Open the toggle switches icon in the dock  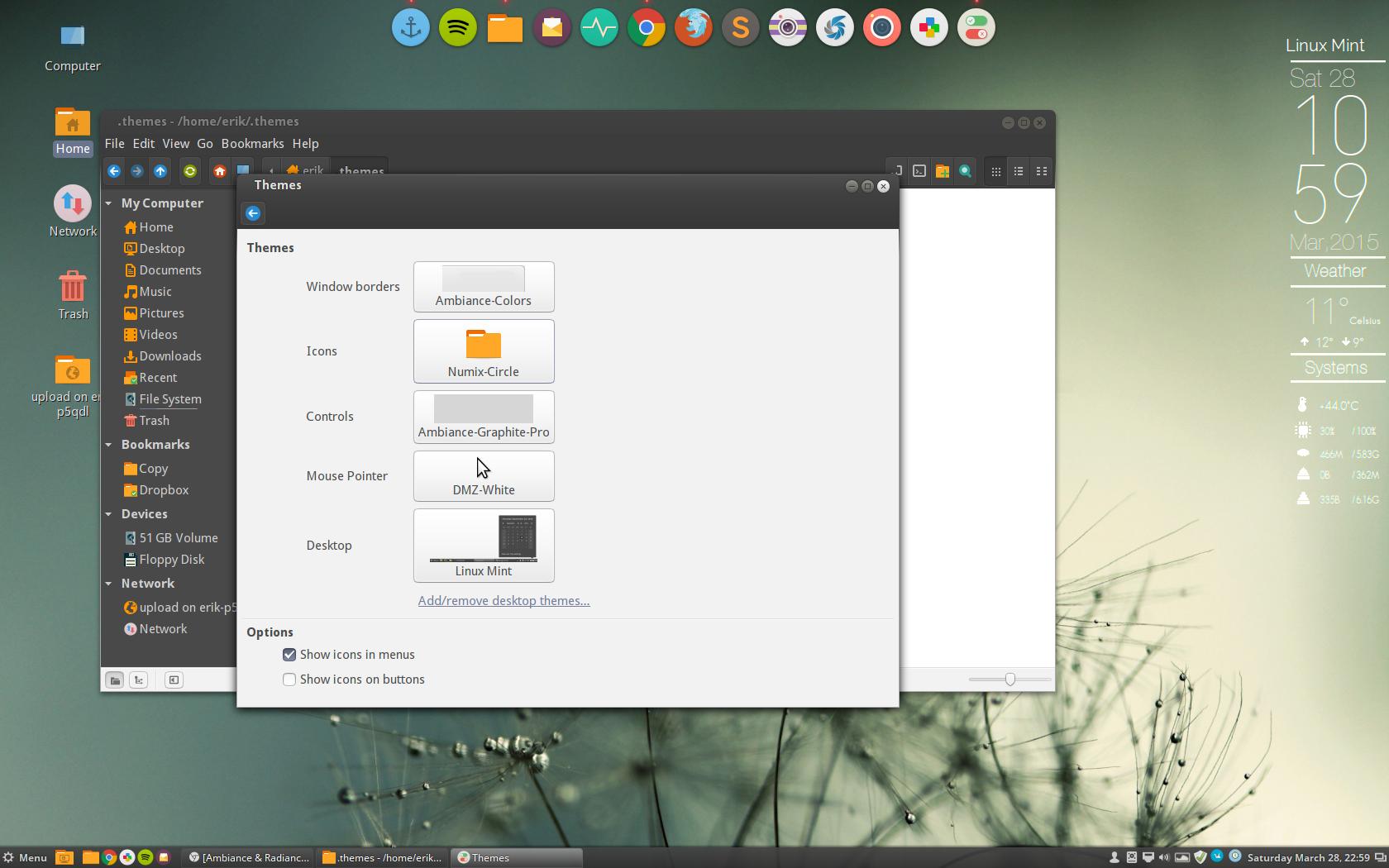coord(976,28)
